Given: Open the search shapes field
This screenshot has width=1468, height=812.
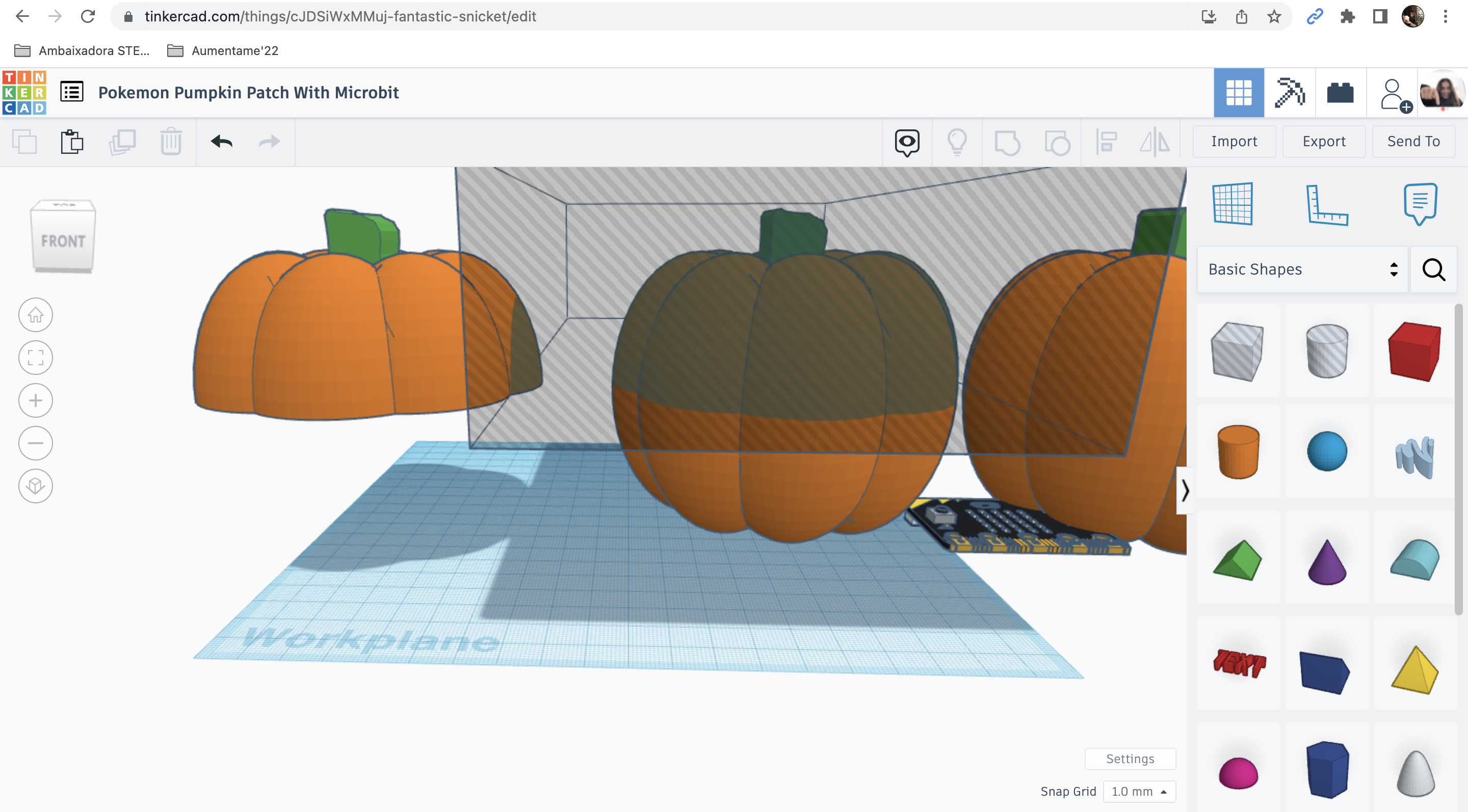Looking at the screenshot, I should click(1432, 269).
